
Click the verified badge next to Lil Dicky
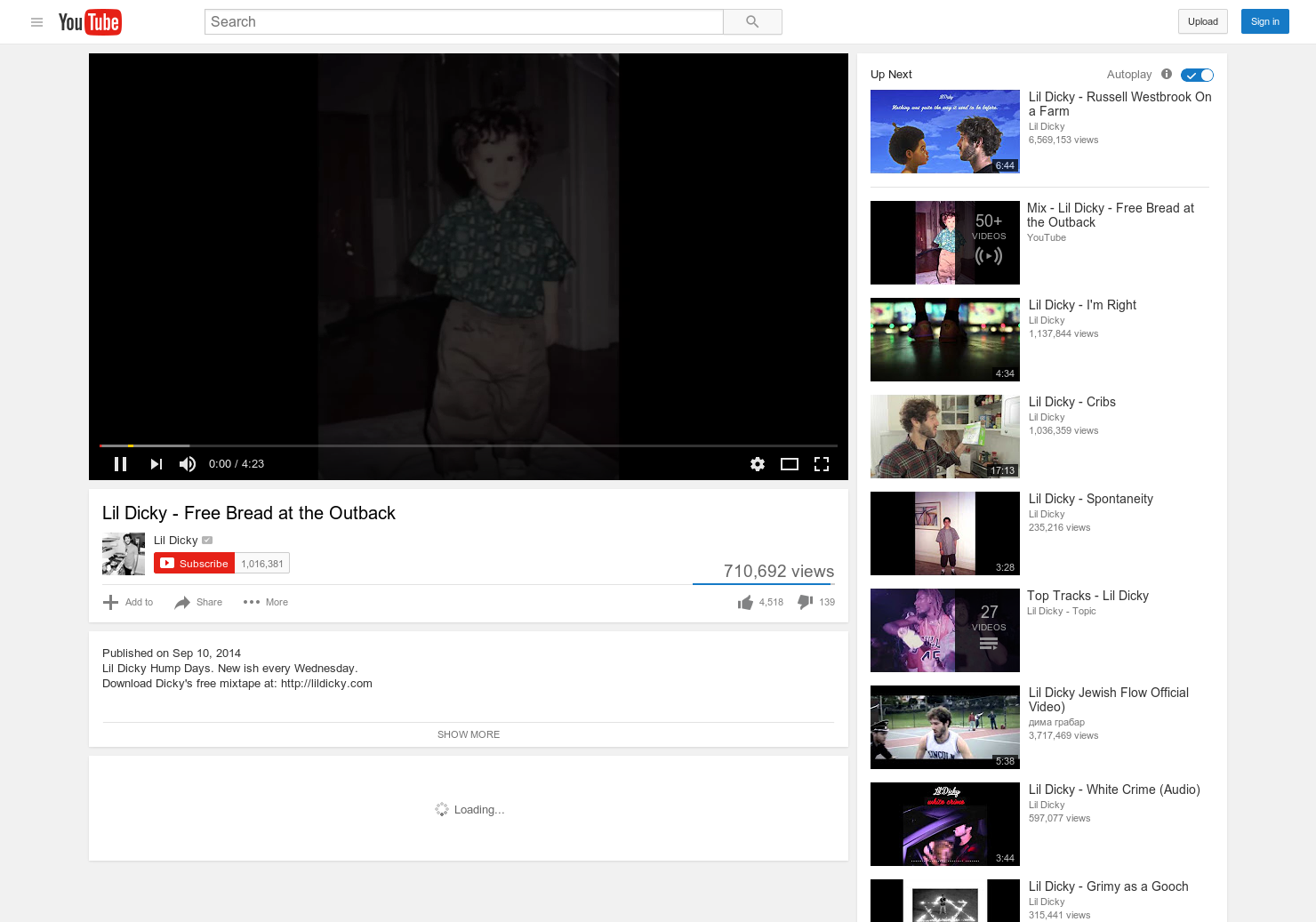[x=207, y=541]
